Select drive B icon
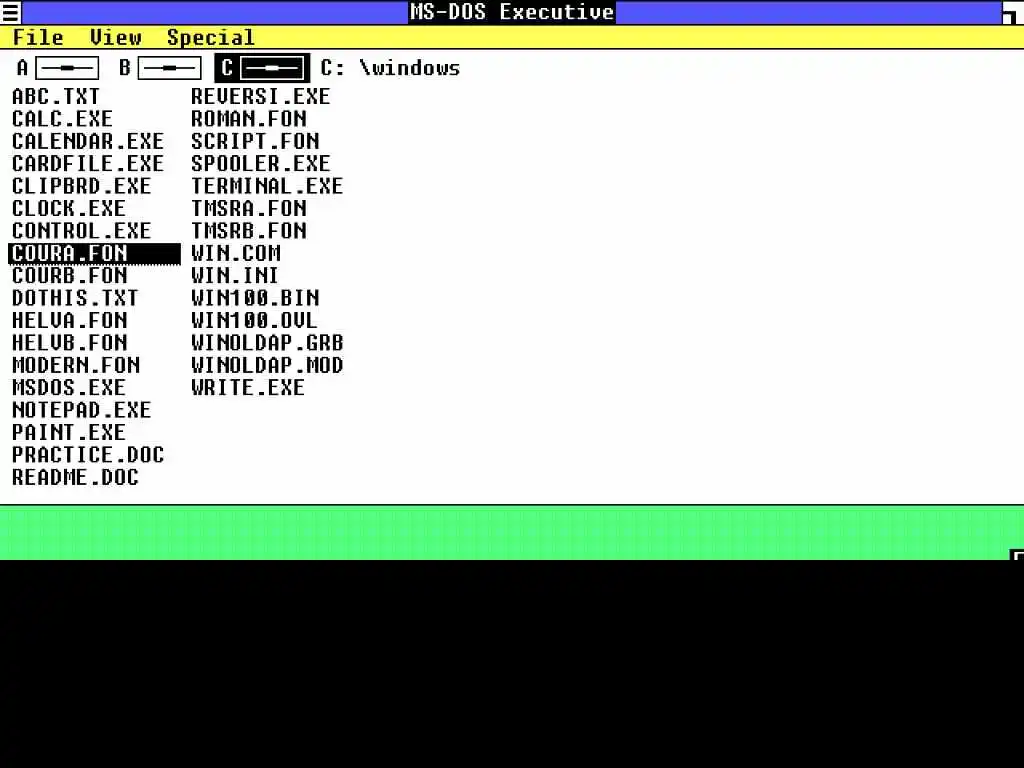1024x768 pixels. 160,68
